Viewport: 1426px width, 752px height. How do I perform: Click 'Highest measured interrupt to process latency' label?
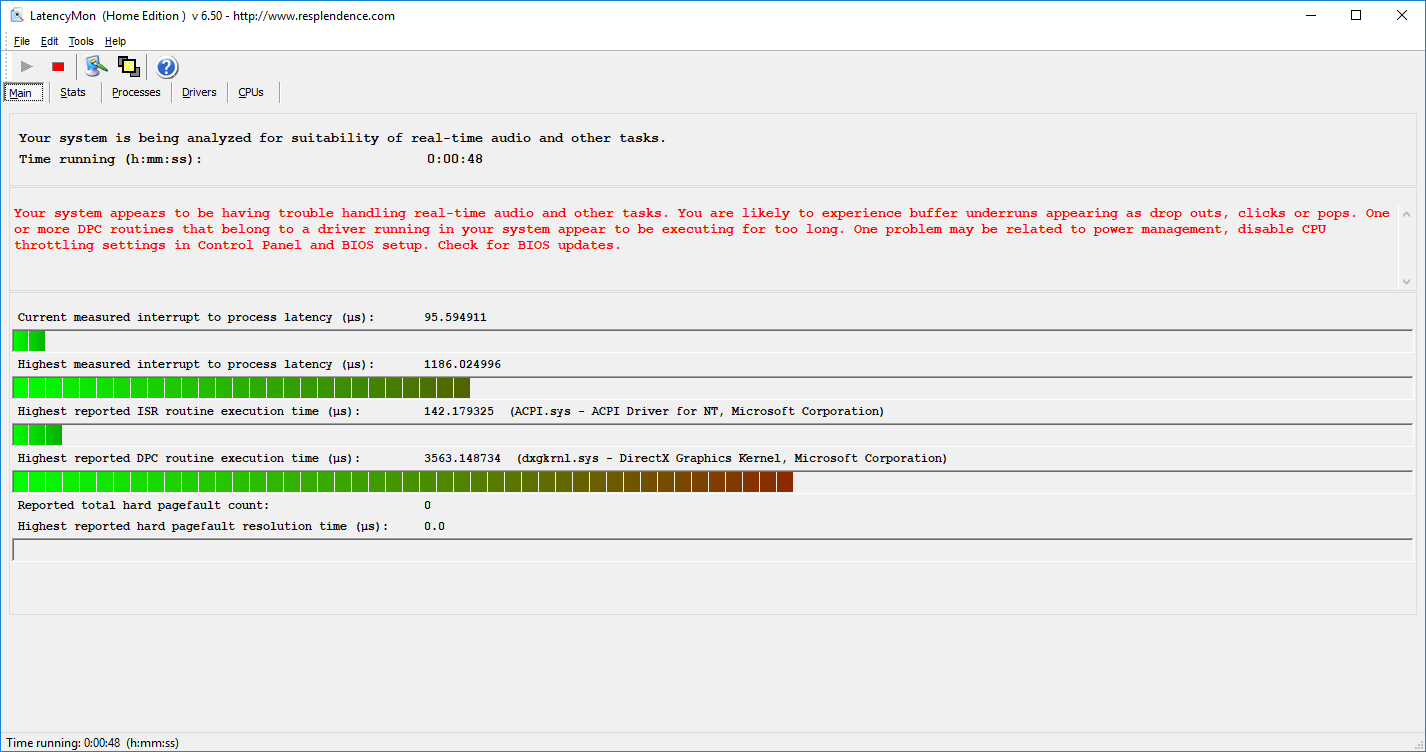point(196,364)
